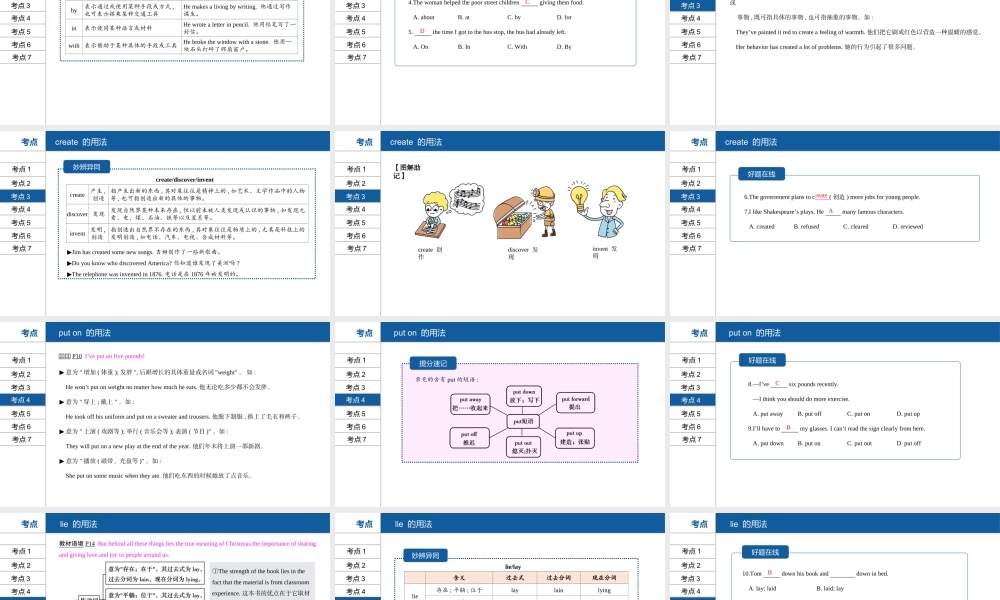Click the 妙辨异同 tag above the create/discover/invent table

click(x=86, y=167)
